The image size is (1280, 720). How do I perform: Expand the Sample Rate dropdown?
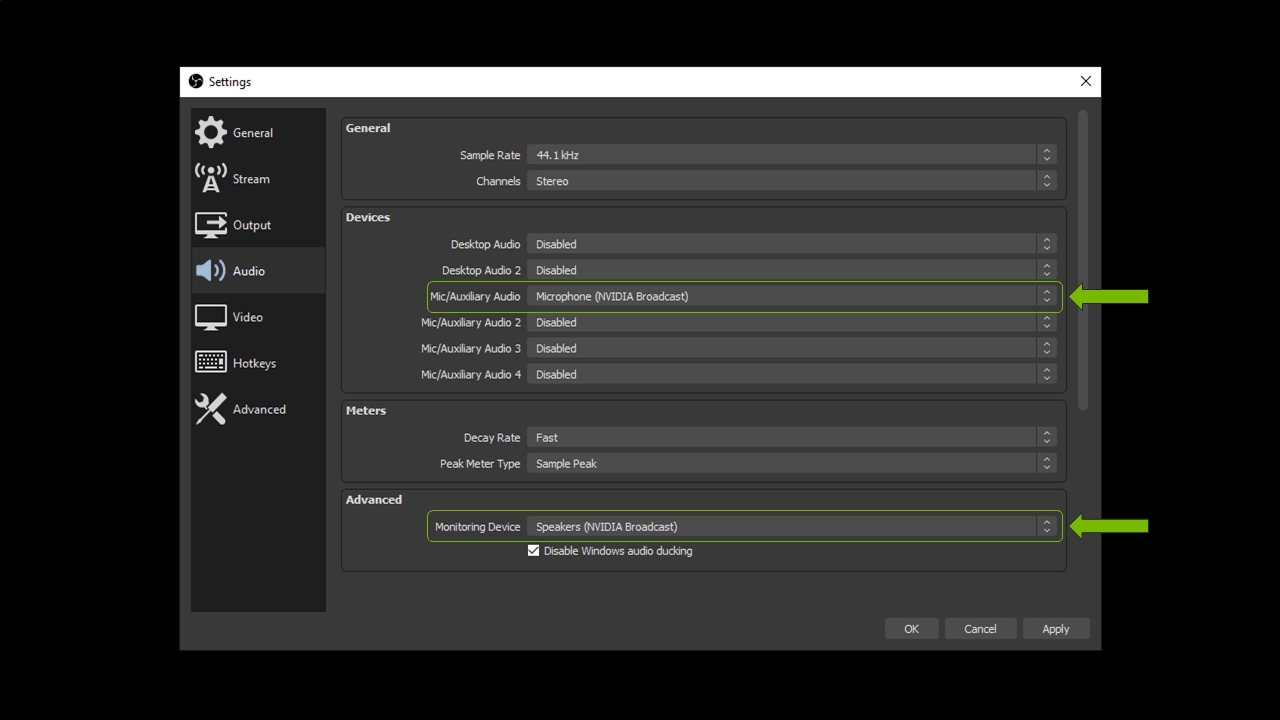click(790, 155)
